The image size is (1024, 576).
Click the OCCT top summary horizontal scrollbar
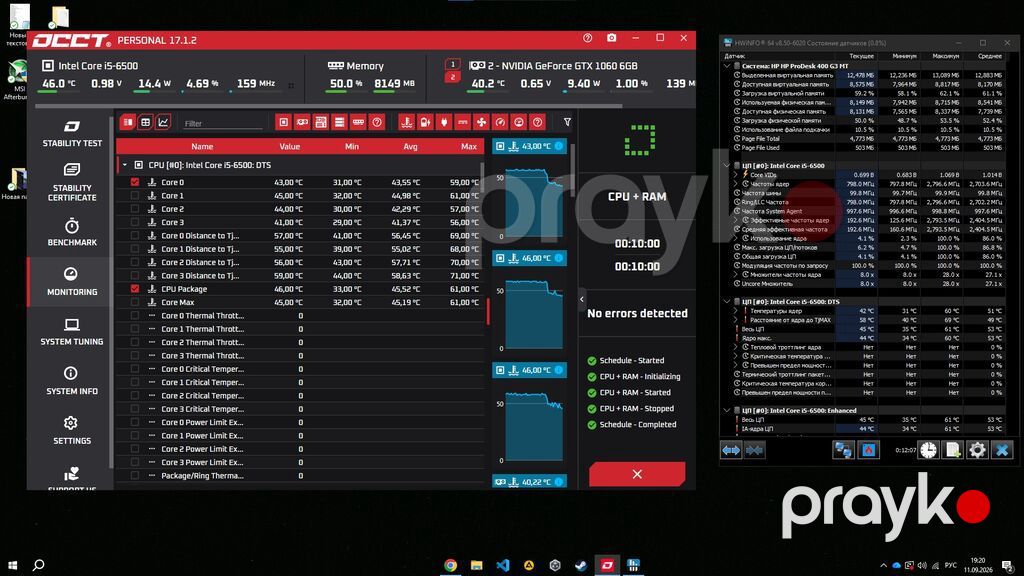[328, 105]
